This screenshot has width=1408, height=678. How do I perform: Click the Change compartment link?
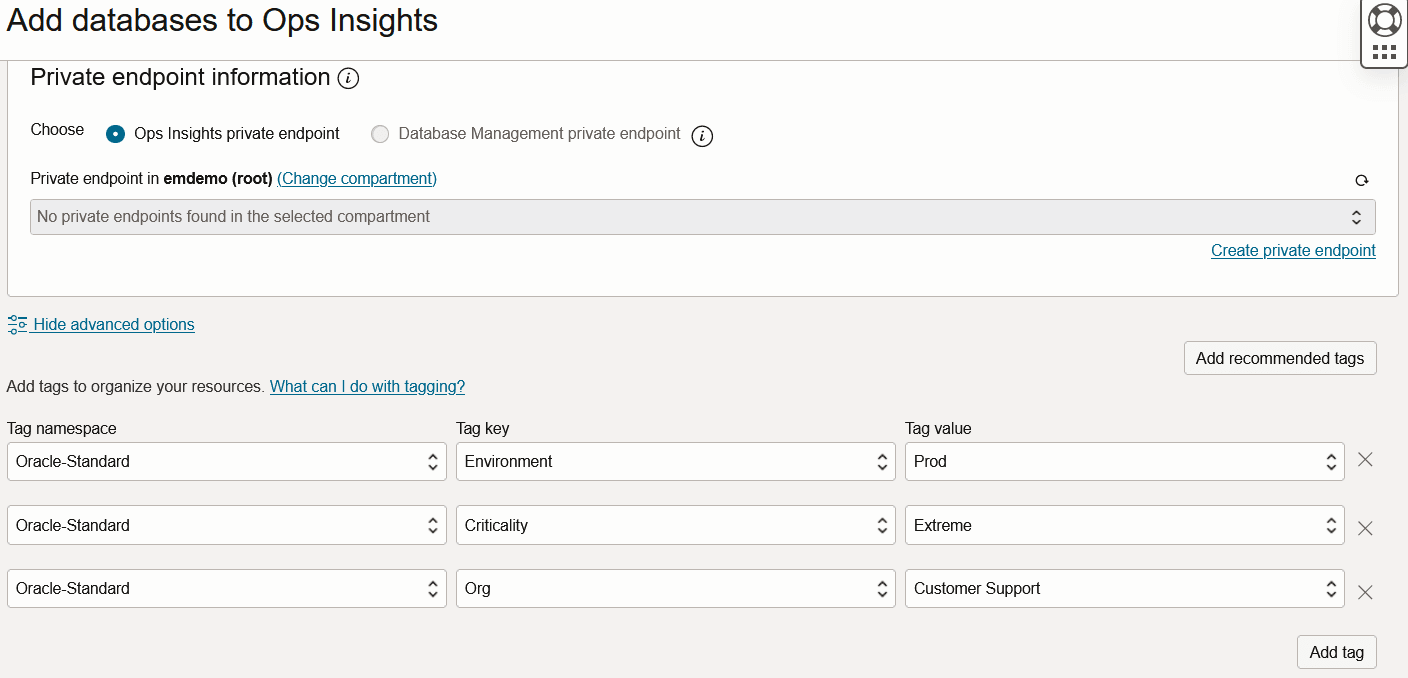(x=357, y=178)
